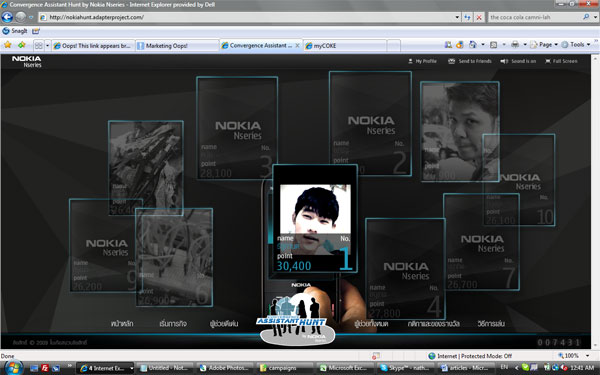Screen dimensions: 600x375
Task: Click the หน้าหลัก bottom menu item
Action: tap(122, 324)
